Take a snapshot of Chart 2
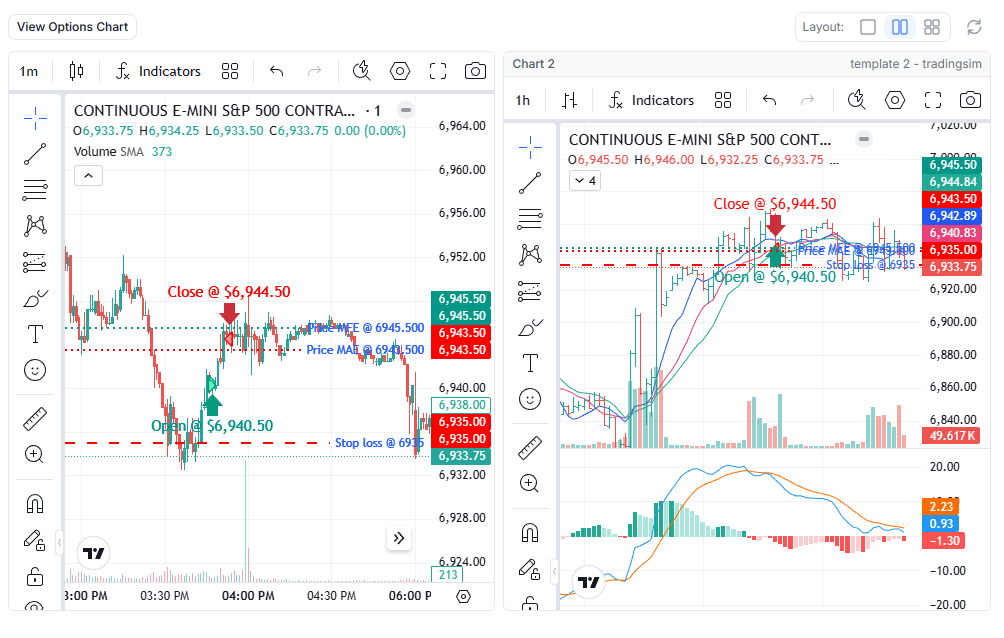Image resolution: width=1004 pixels, height=638 pixels. tap(970, 101)
